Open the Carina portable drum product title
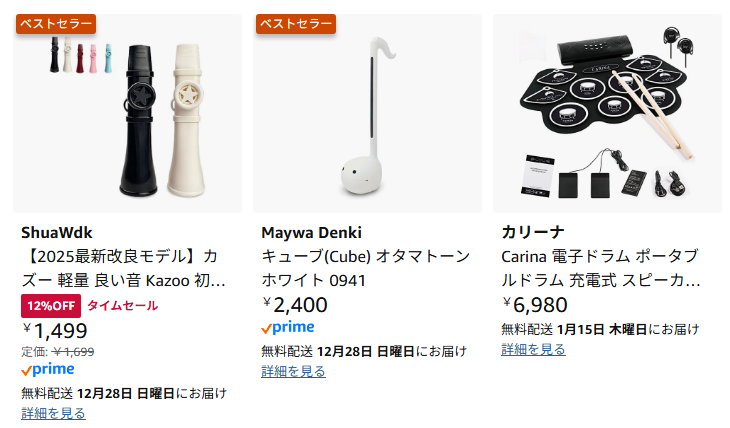 (x=600, y=268)
